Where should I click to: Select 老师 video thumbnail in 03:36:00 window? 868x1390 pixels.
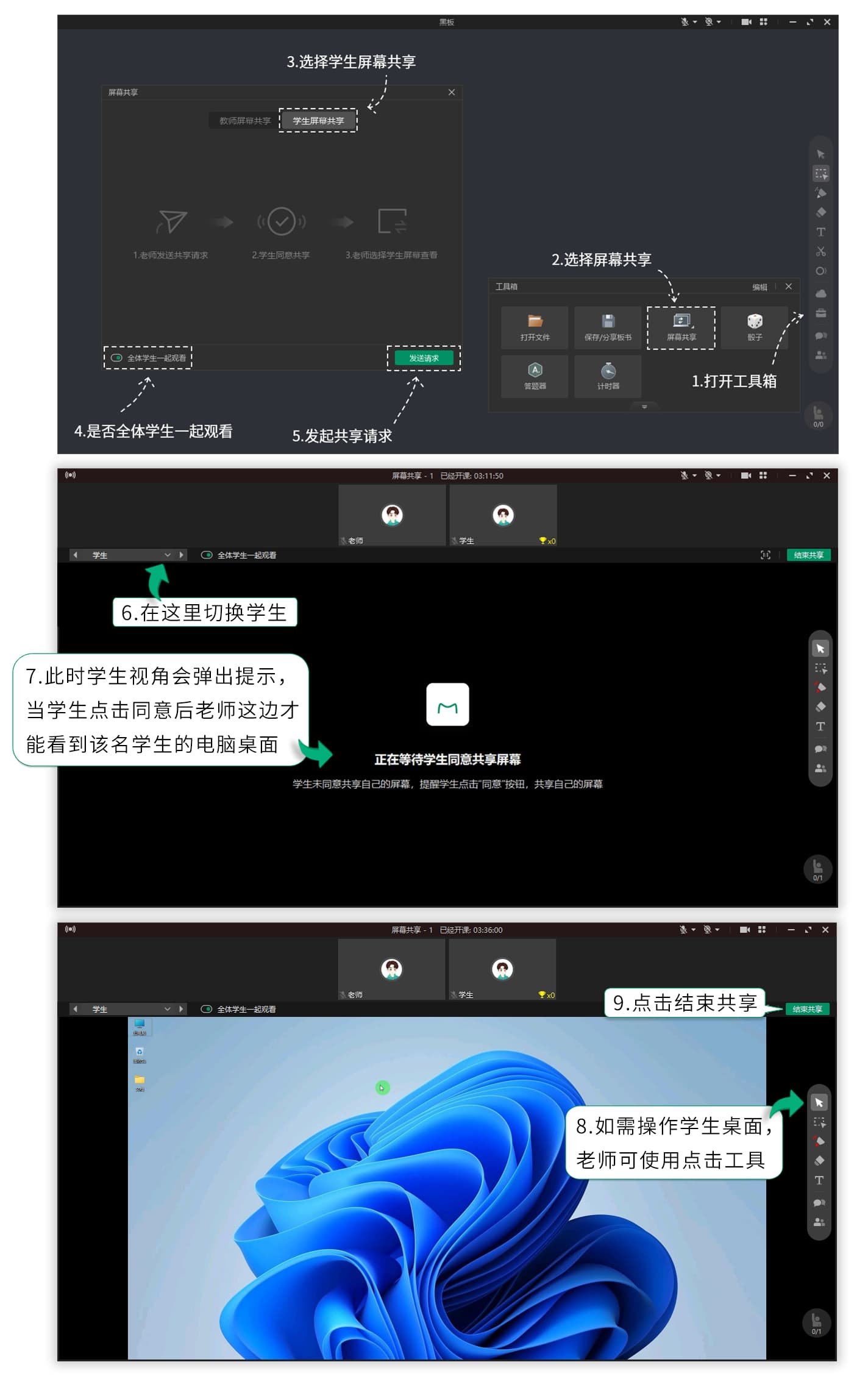click(x=391, y=969)
